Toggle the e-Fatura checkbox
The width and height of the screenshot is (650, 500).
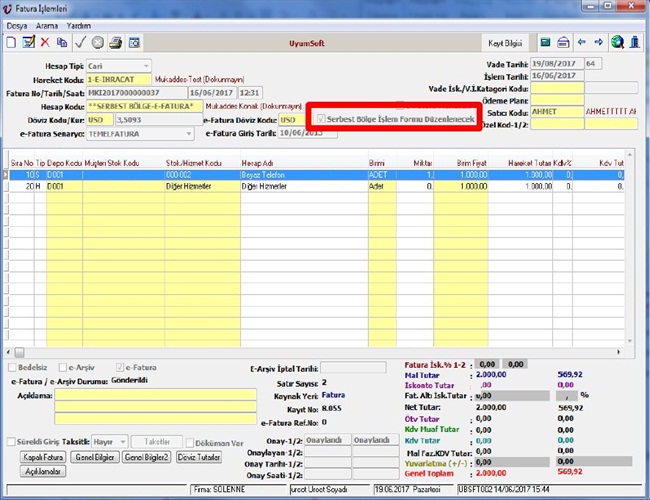pyautogui.click(x=120, y=367)
